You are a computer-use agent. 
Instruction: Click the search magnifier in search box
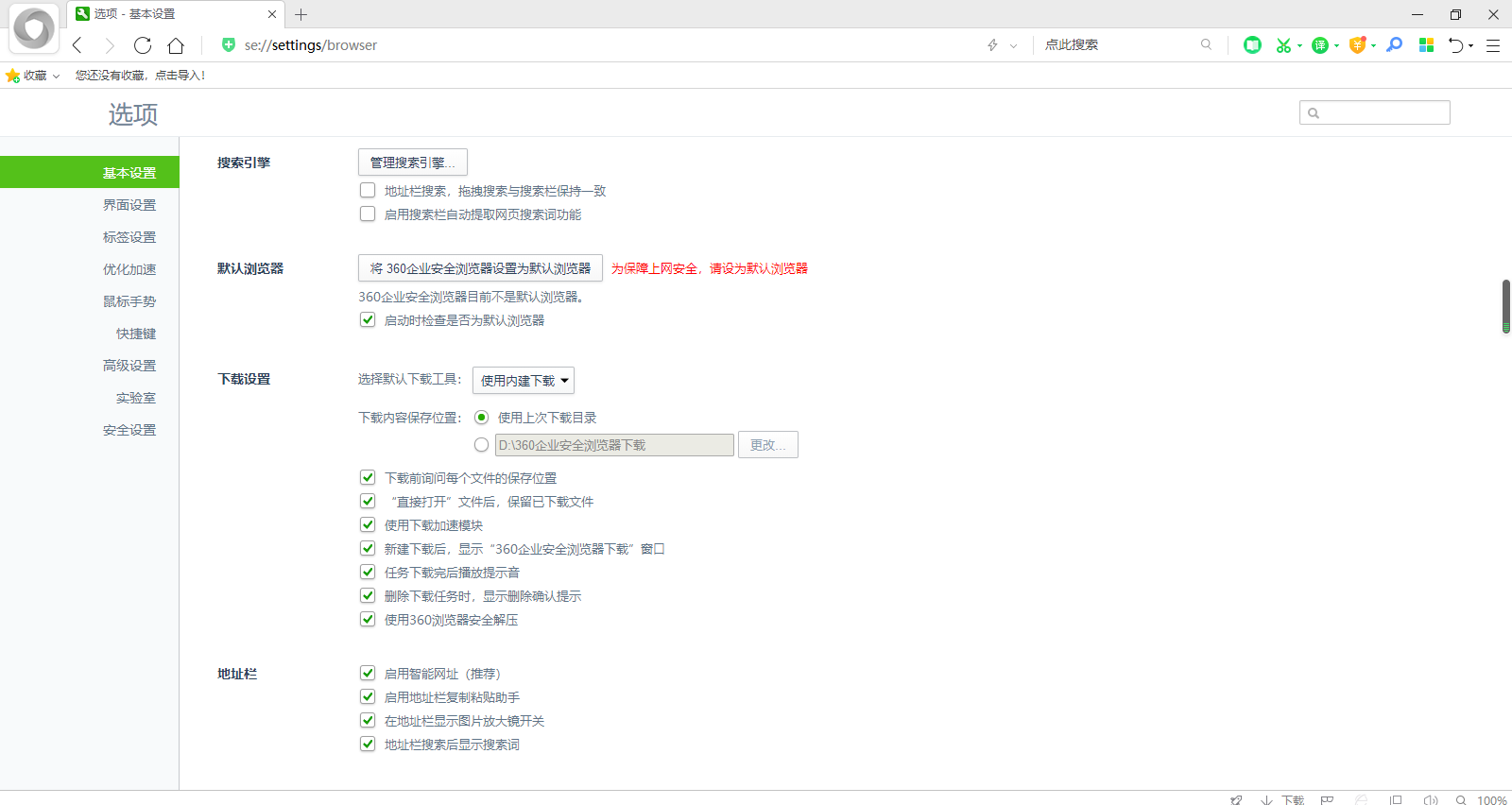click(x=1206, y=44)
